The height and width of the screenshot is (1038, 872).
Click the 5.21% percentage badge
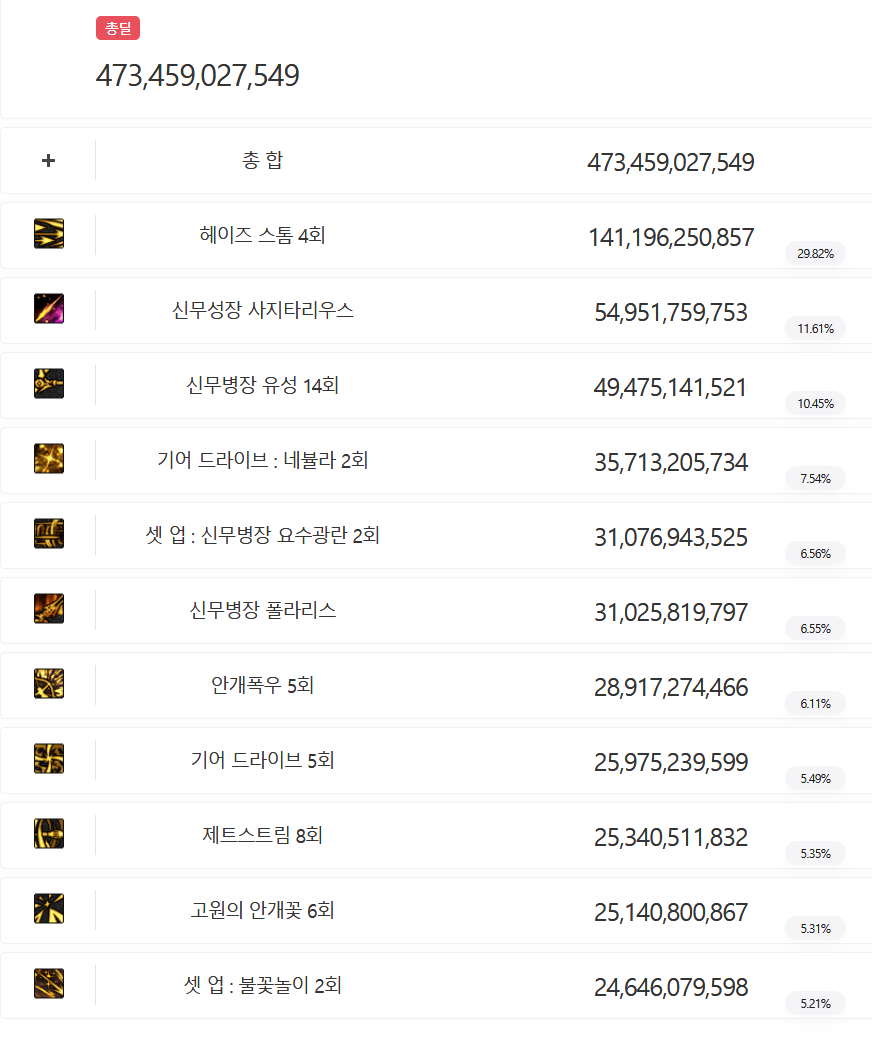pos(815,1004)
